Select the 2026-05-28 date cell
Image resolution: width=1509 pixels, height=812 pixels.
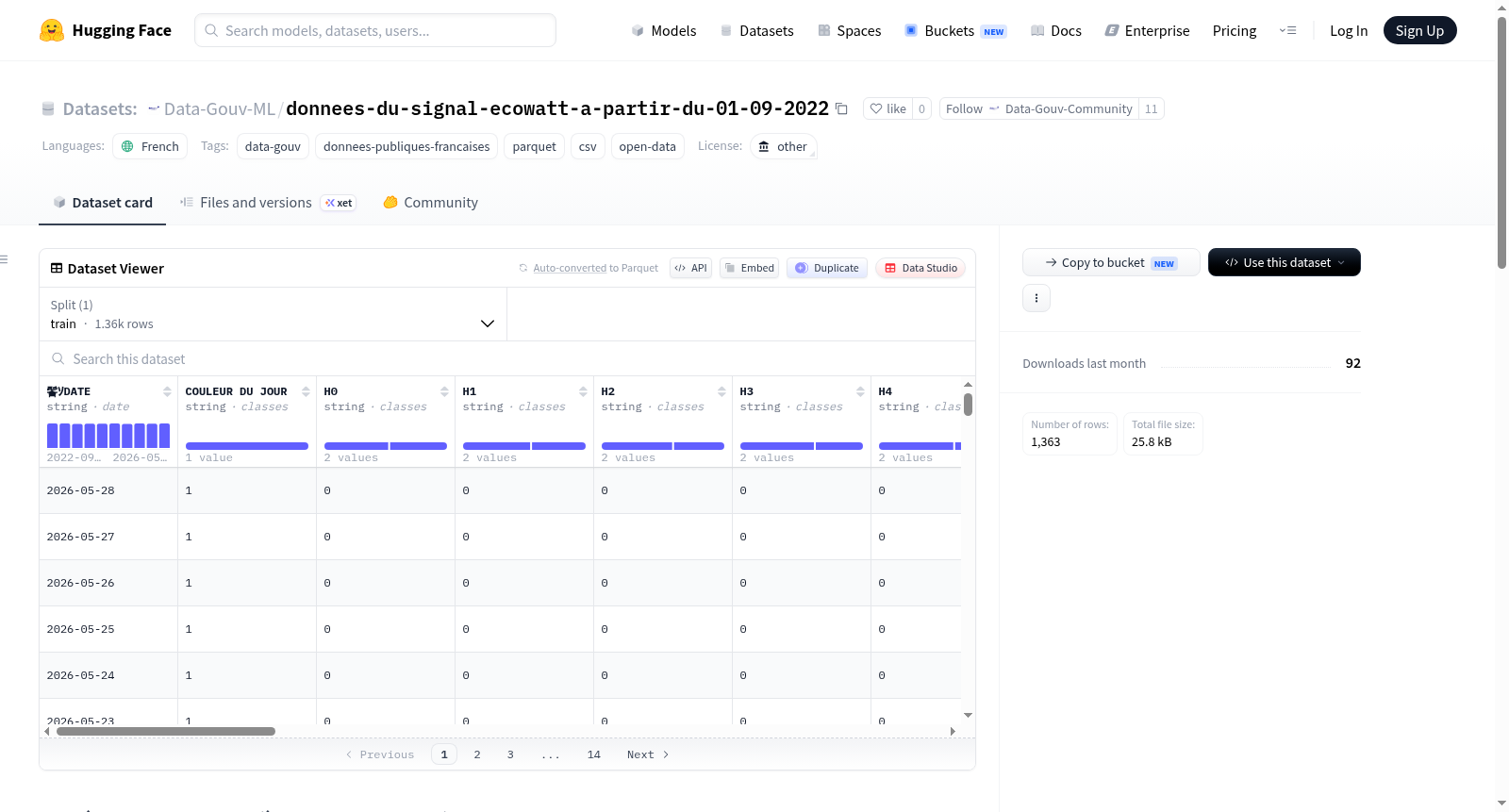[x=108, y=490]
